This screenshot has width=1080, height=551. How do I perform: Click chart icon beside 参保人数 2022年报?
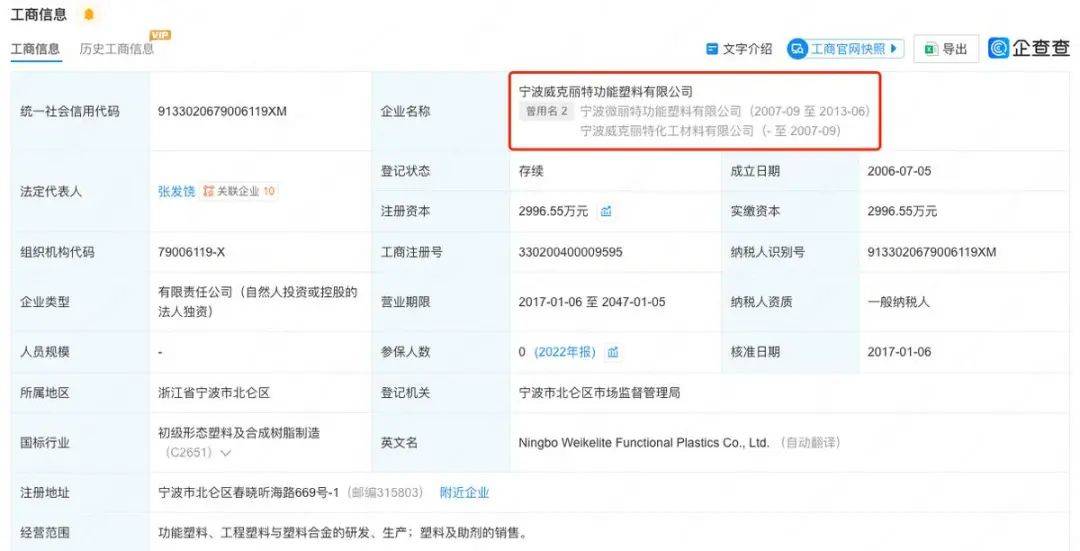(613, 352)
